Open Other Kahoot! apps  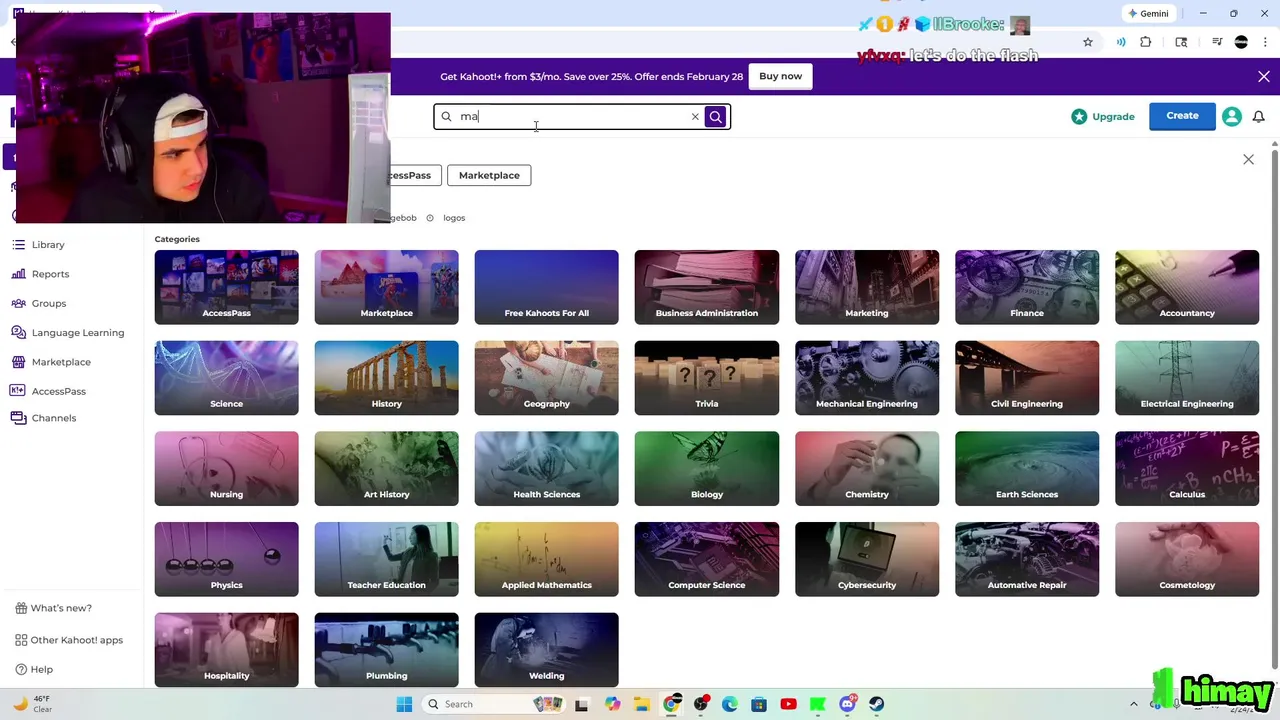click(69, 640)
